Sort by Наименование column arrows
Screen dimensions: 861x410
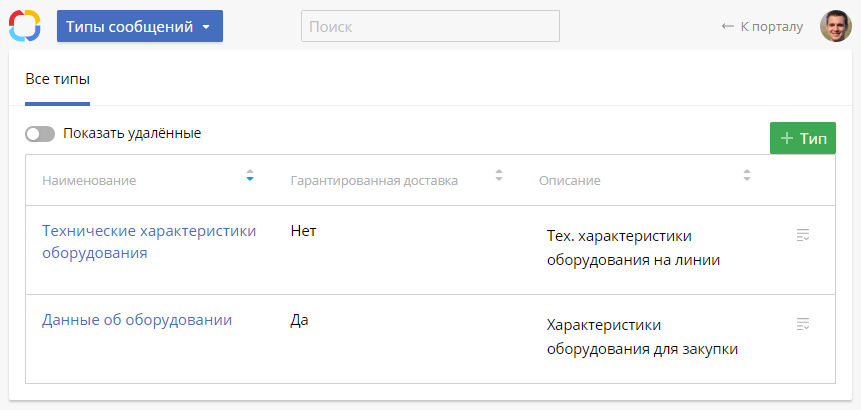coord(250,175)
